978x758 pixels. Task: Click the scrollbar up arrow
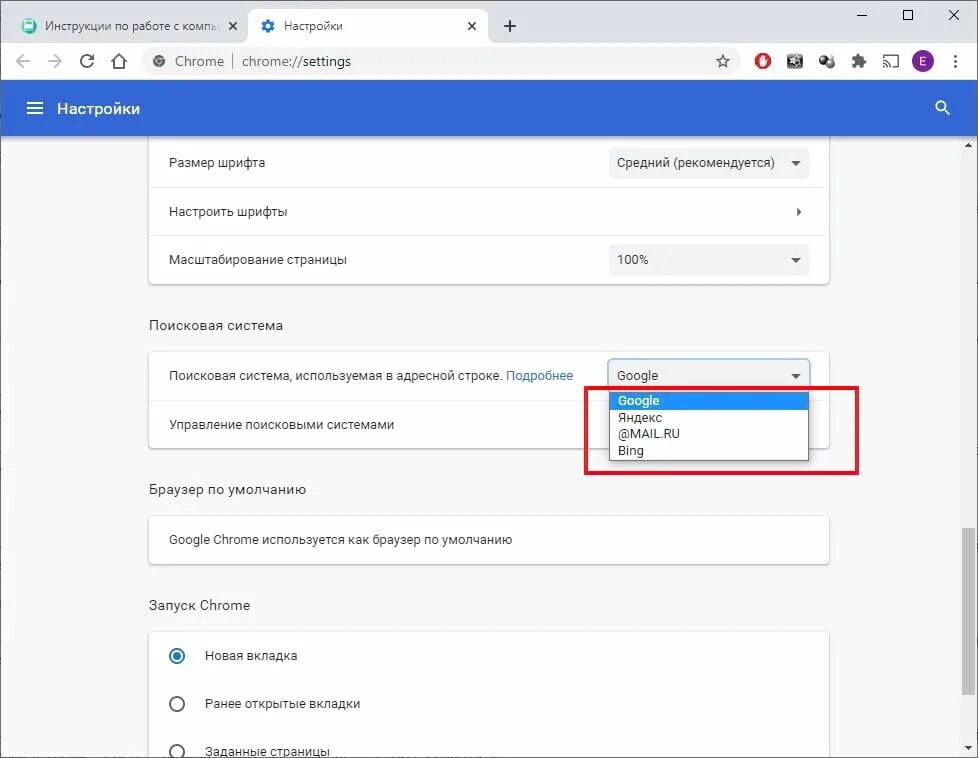tap(968, 145)
